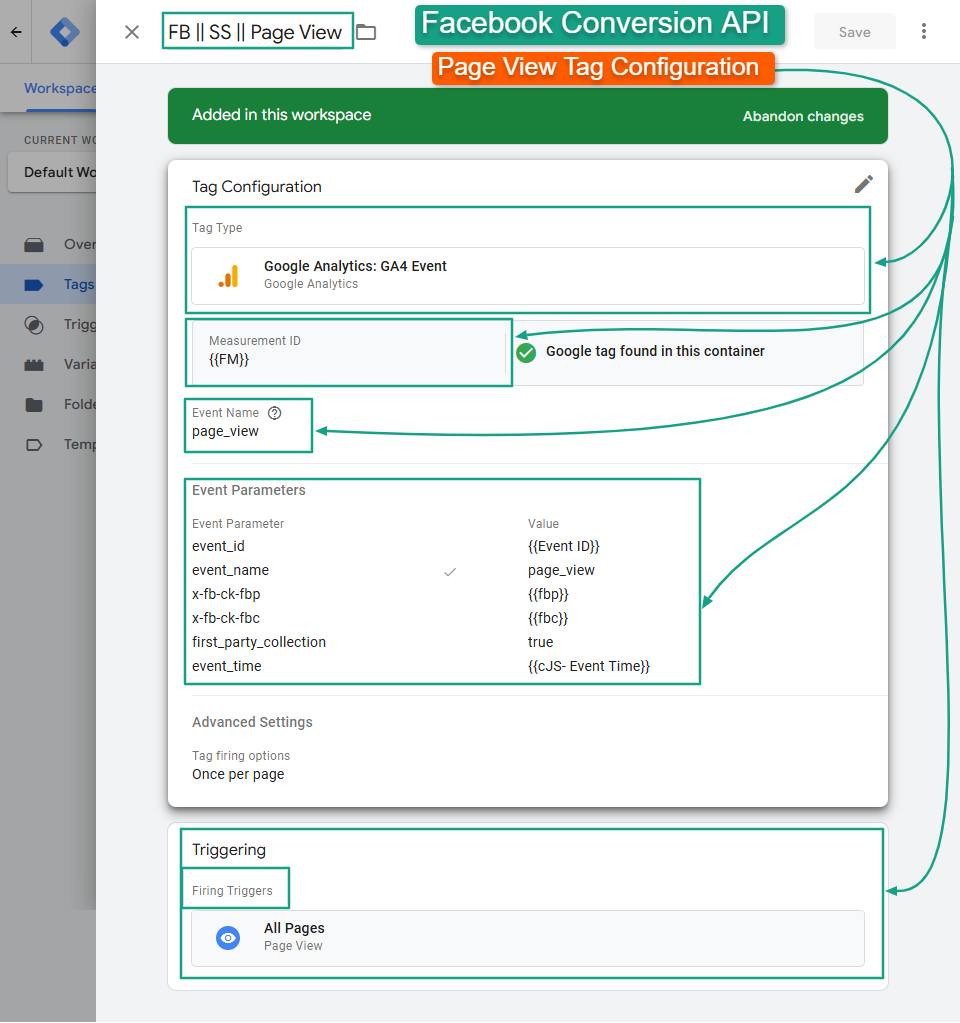Image resolution: width=960 pixels, height=1023 pixels.
Task: Click the Triggering section heading
Action: (x=229, y=849)
